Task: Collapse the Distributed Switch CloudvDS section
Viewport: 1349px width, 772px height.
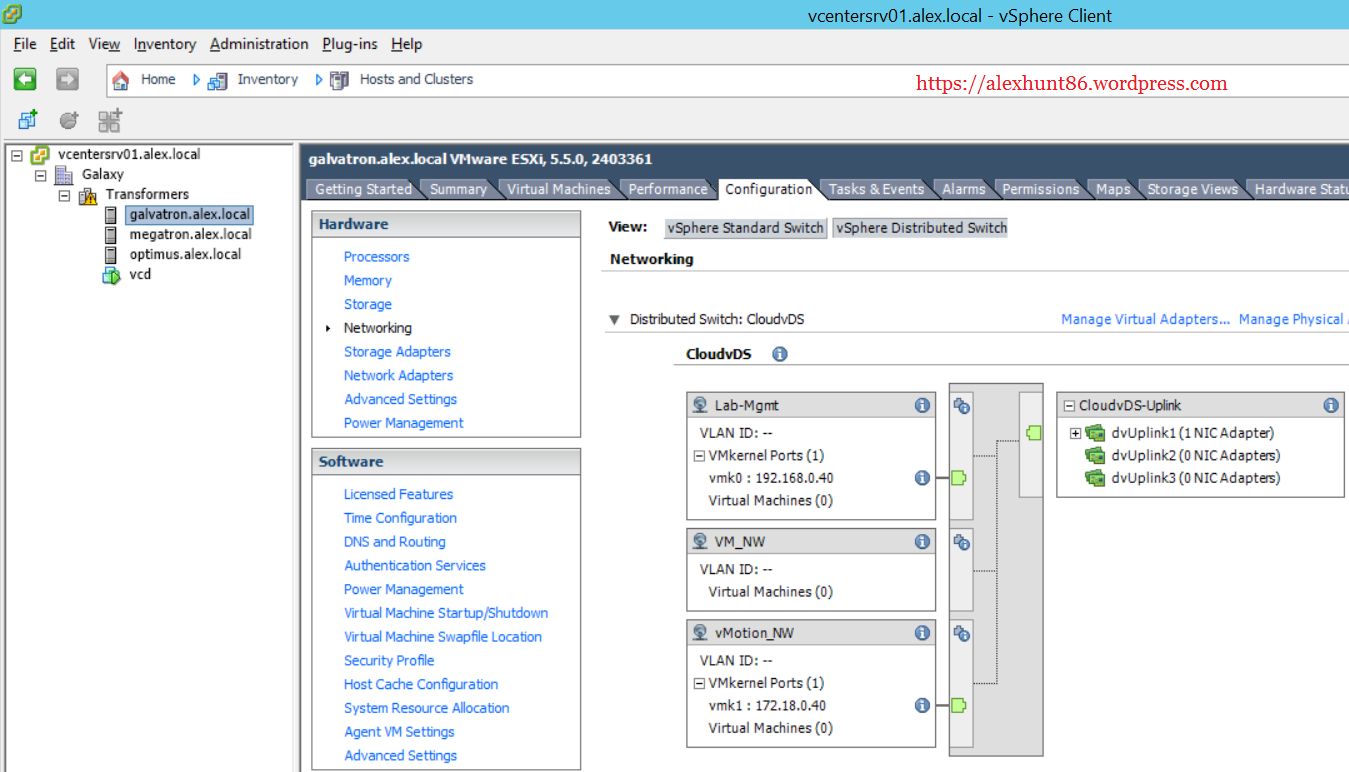Action: tap(614, 320)
